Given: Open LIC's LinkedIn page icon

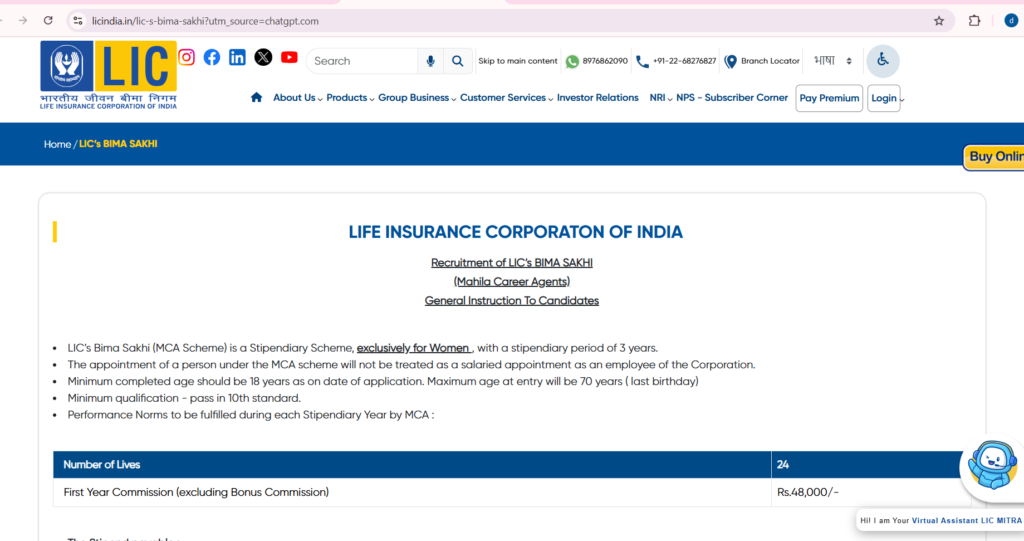Looking at the screenshot, I should click(237, 57).
